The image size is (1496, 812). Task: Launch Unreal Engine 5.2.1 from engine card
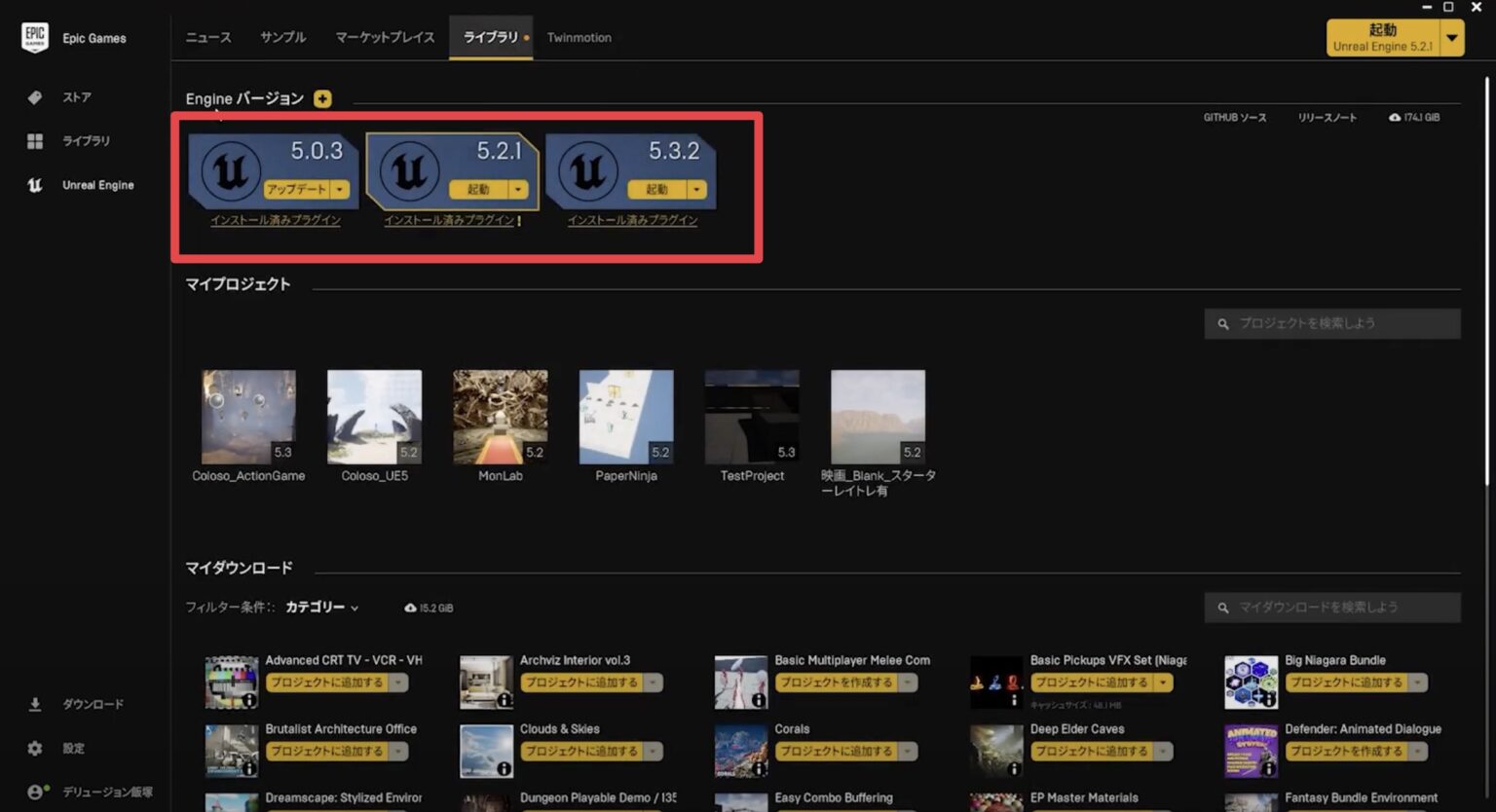(x=478, y=189)
